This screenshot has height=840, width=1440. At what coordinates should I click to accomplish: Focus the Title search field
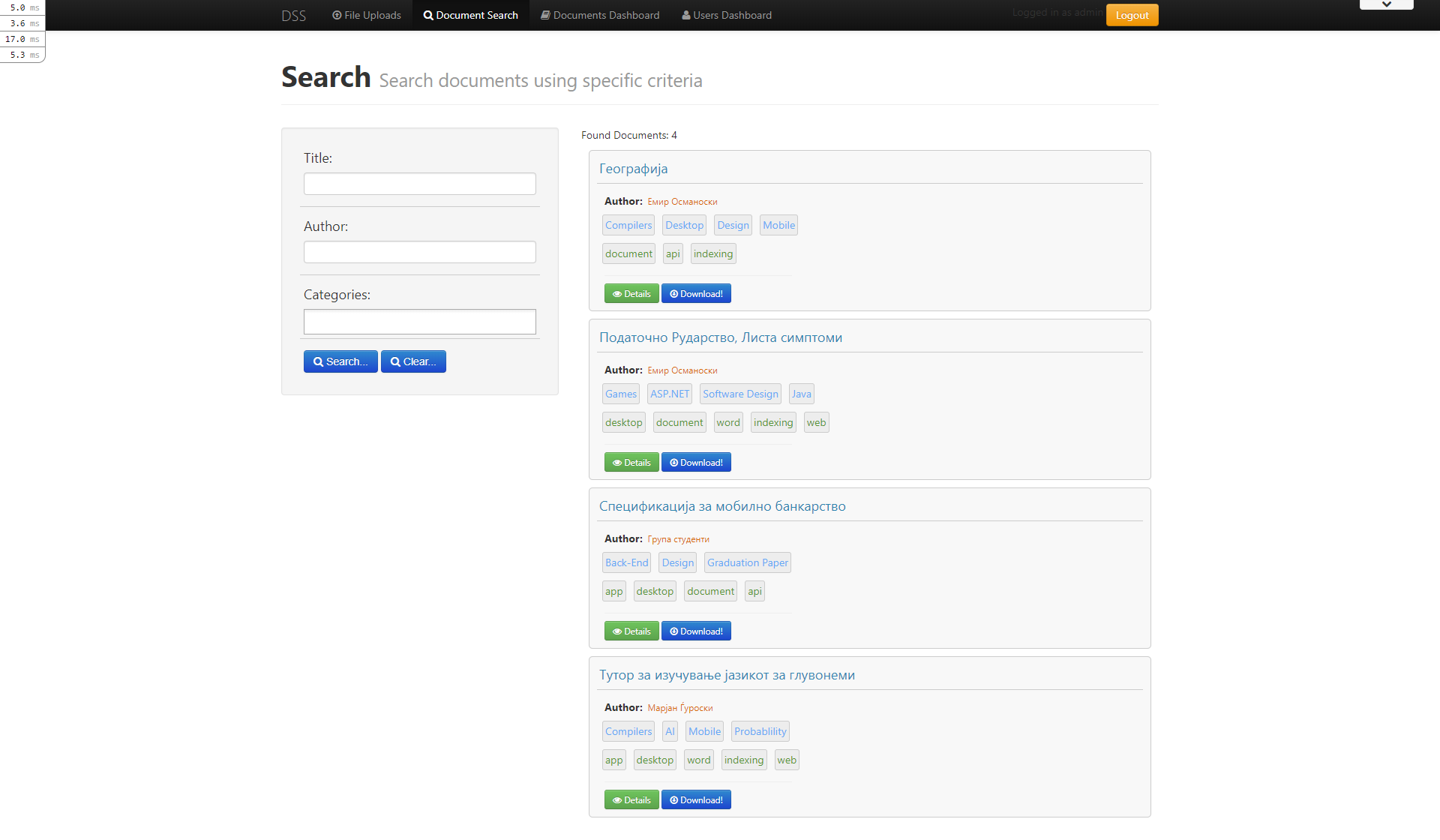[x=419, y=184]
